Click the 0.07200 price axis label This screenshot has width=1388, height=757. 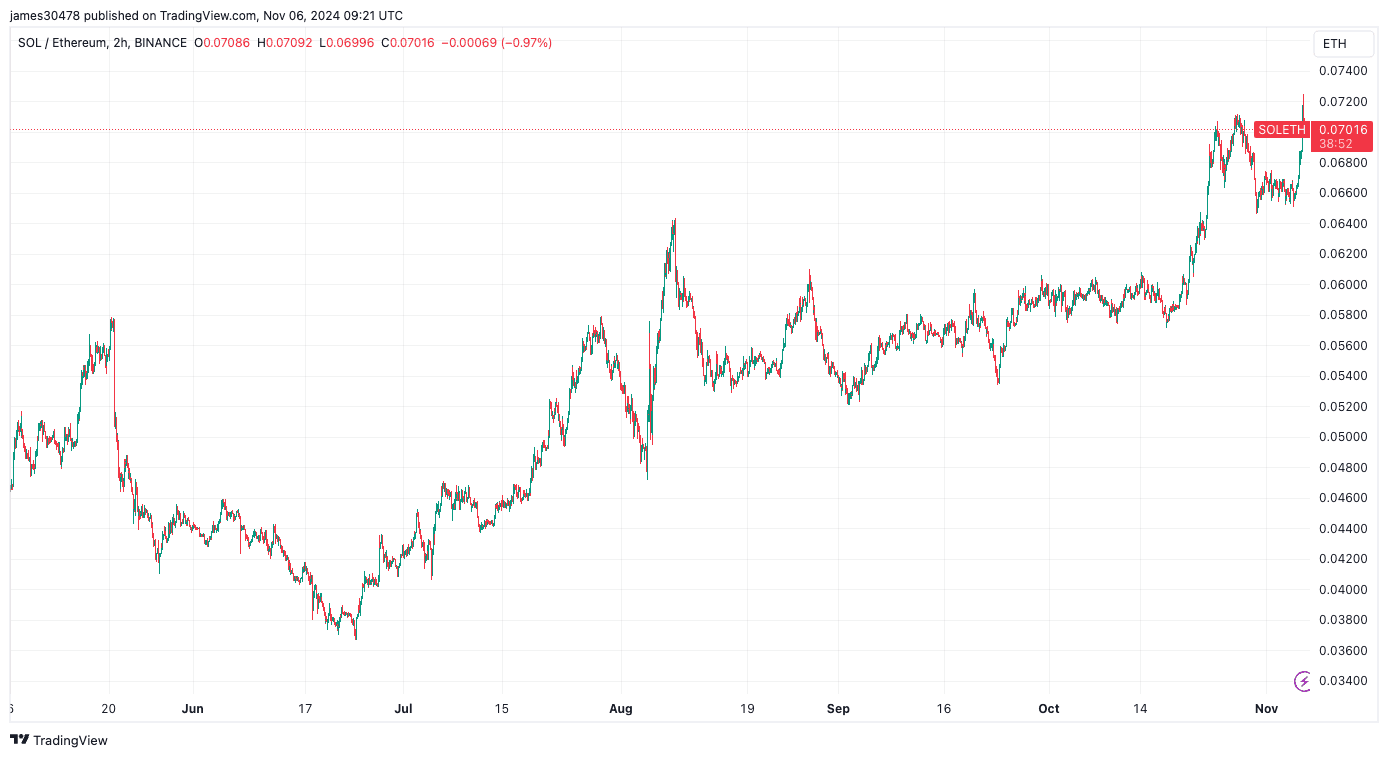(1343, 102)
